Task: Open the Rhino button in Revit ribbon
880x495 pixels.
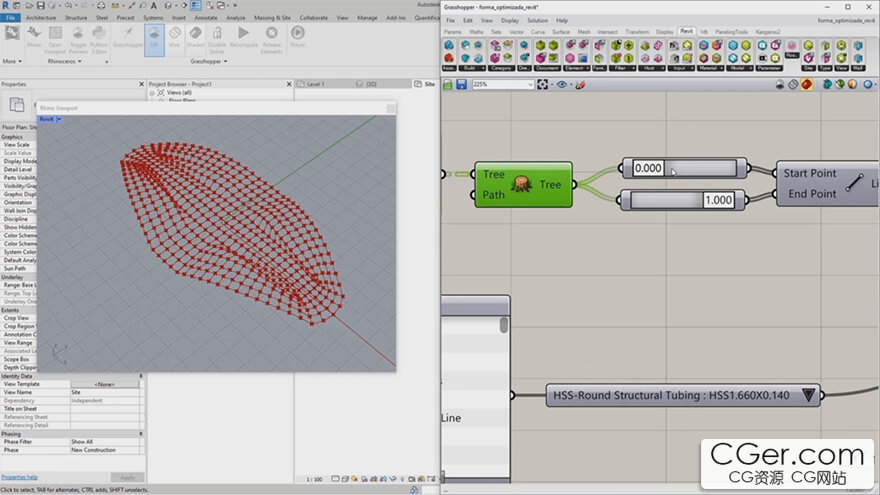Action: pyautogui.click(x=34, y=38)
